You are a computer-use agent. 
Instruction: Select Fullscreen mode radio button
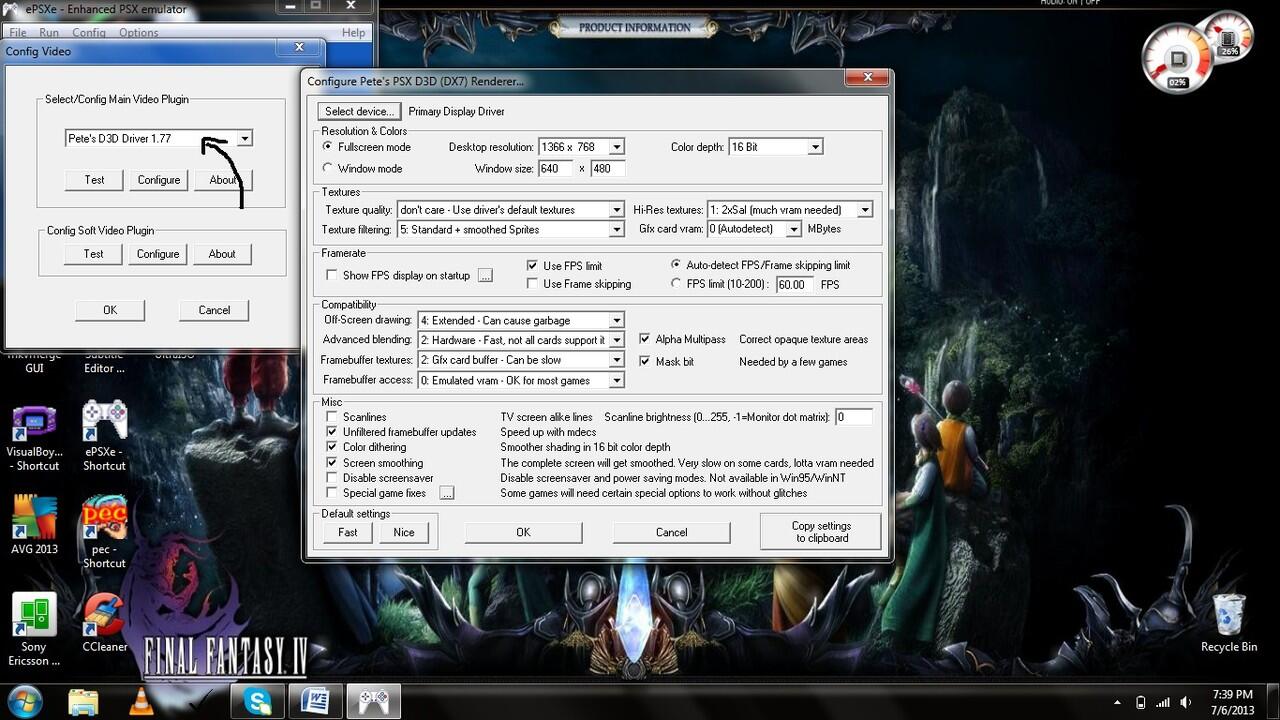tap(328, 147)
